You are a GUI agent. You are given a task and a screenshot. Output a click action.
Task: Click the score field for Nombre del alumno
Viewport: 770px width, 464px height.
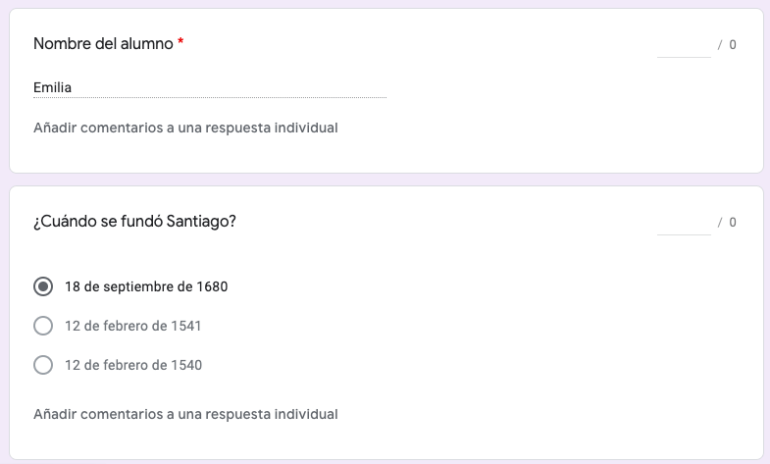point(683,46)
